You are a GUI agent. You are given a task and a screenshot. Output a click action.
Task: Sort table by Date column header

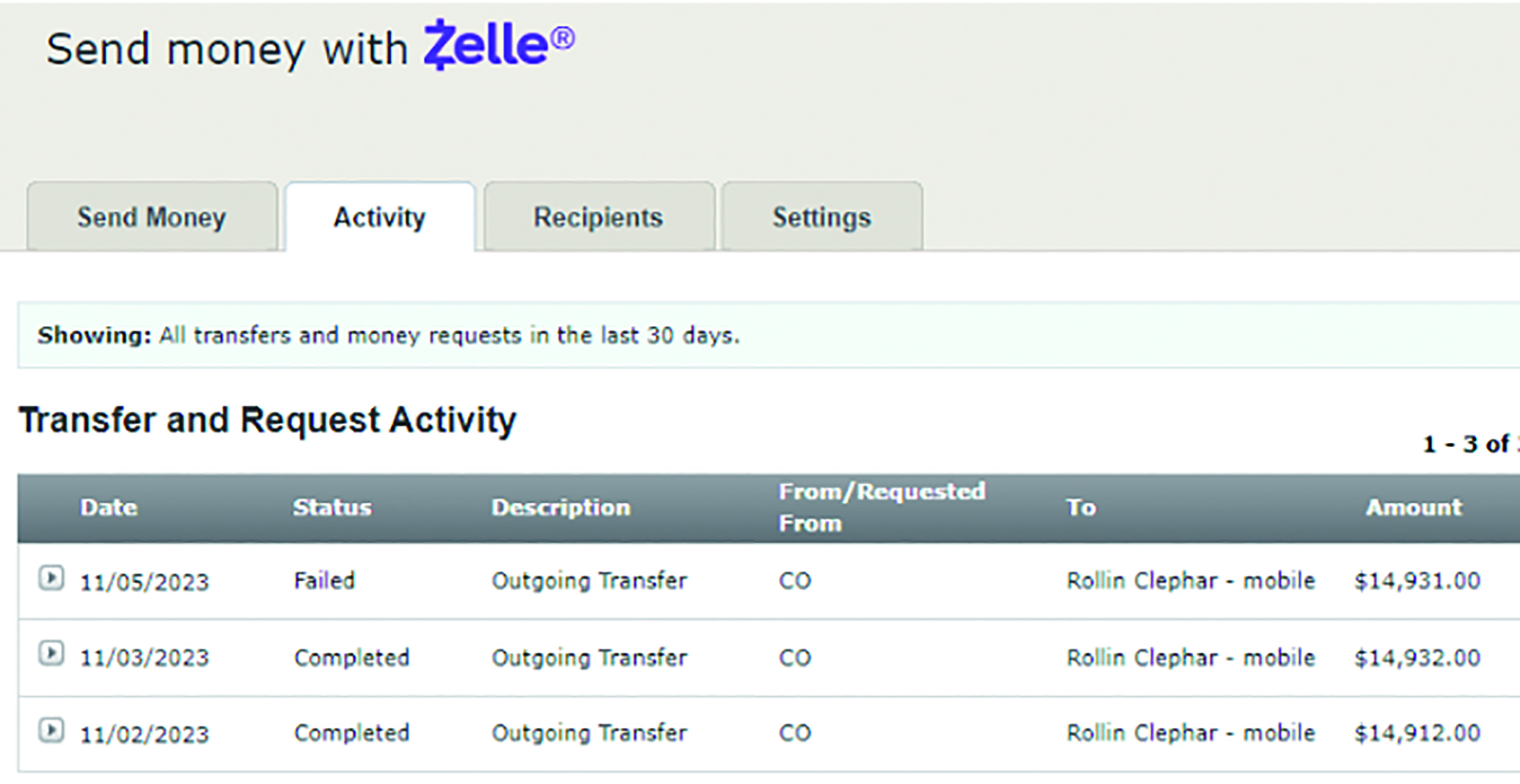pyautogui.click(x=109, y=507)
